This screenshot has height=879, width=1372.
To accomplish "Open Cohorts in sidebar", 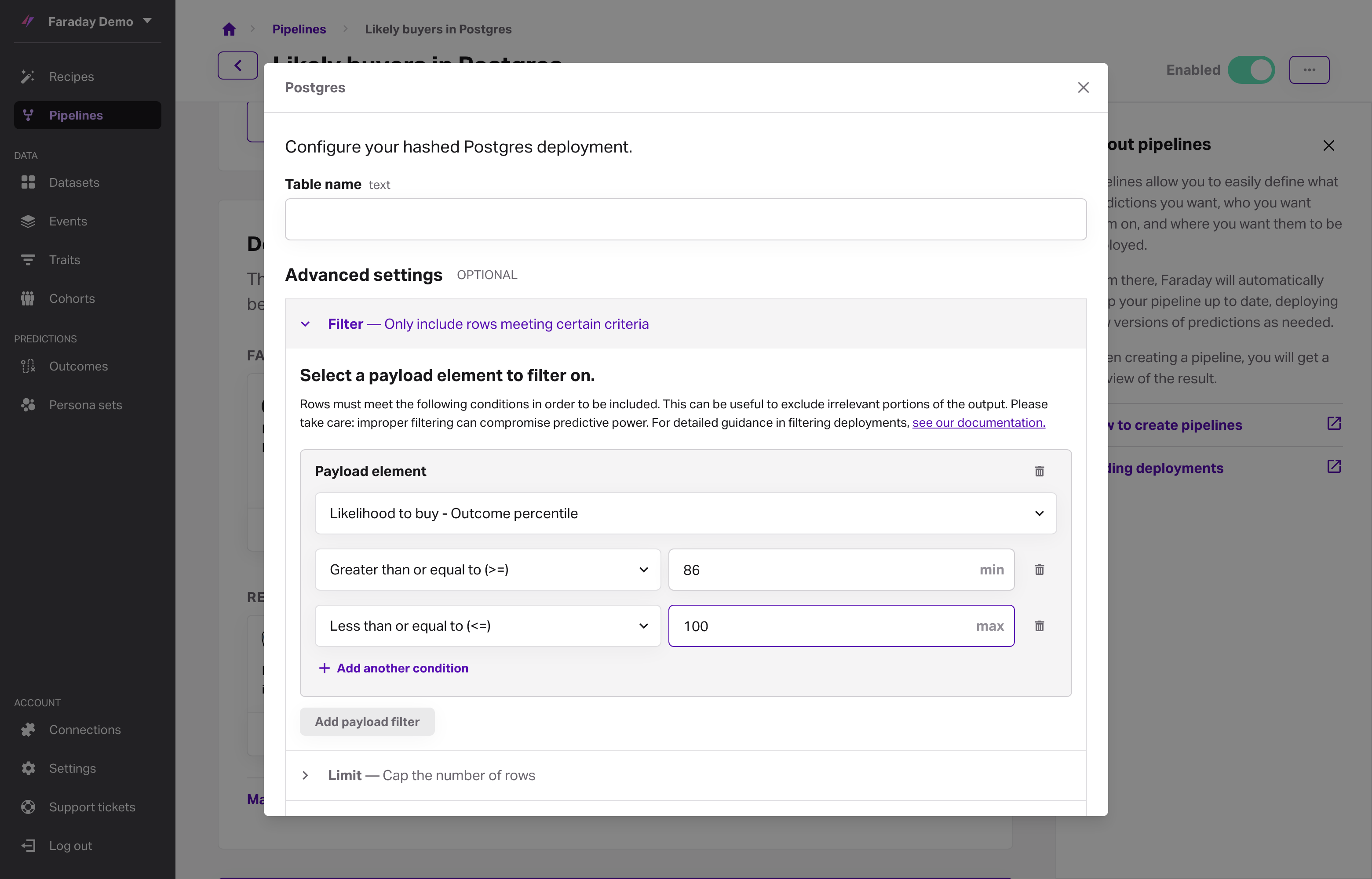I will click(72, 298).
